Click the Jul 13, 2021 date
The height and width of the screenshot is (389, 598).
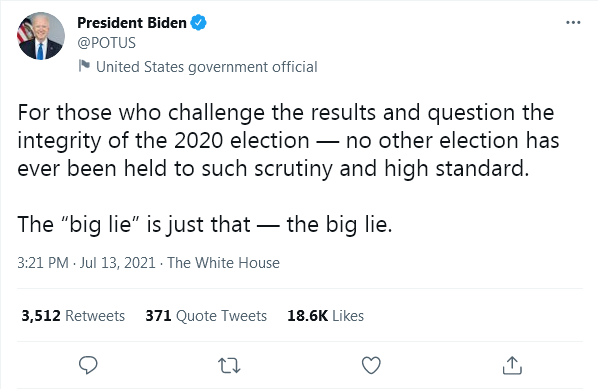[117, 263]
